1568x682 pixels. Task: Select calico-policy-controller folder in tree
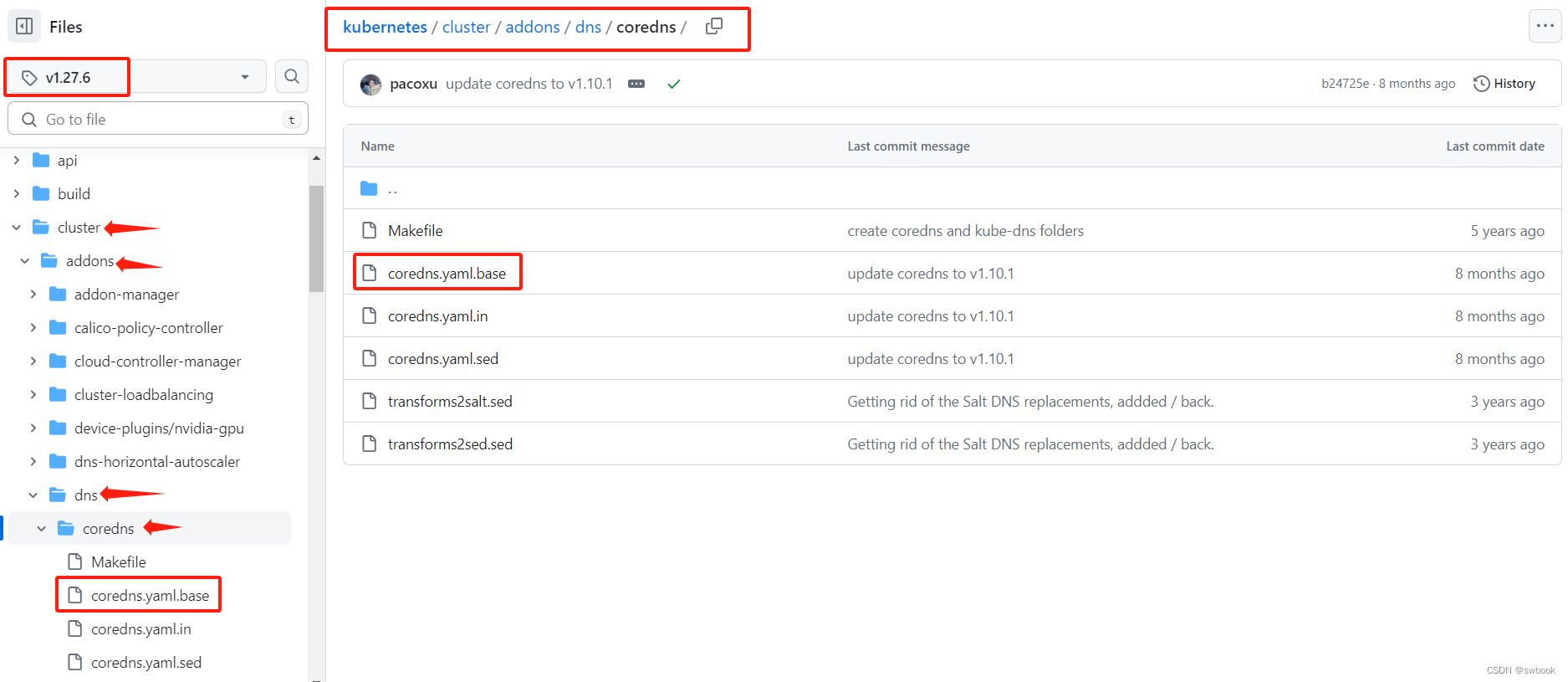coord(148,327)
